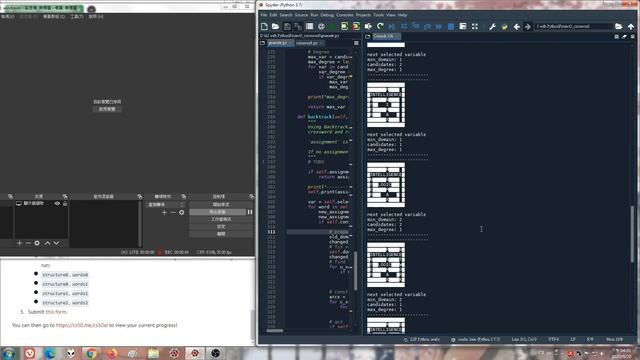Screen dimensions: 640x360
Task: Open the Help menu in Spyder
Action: pos(402,15)
